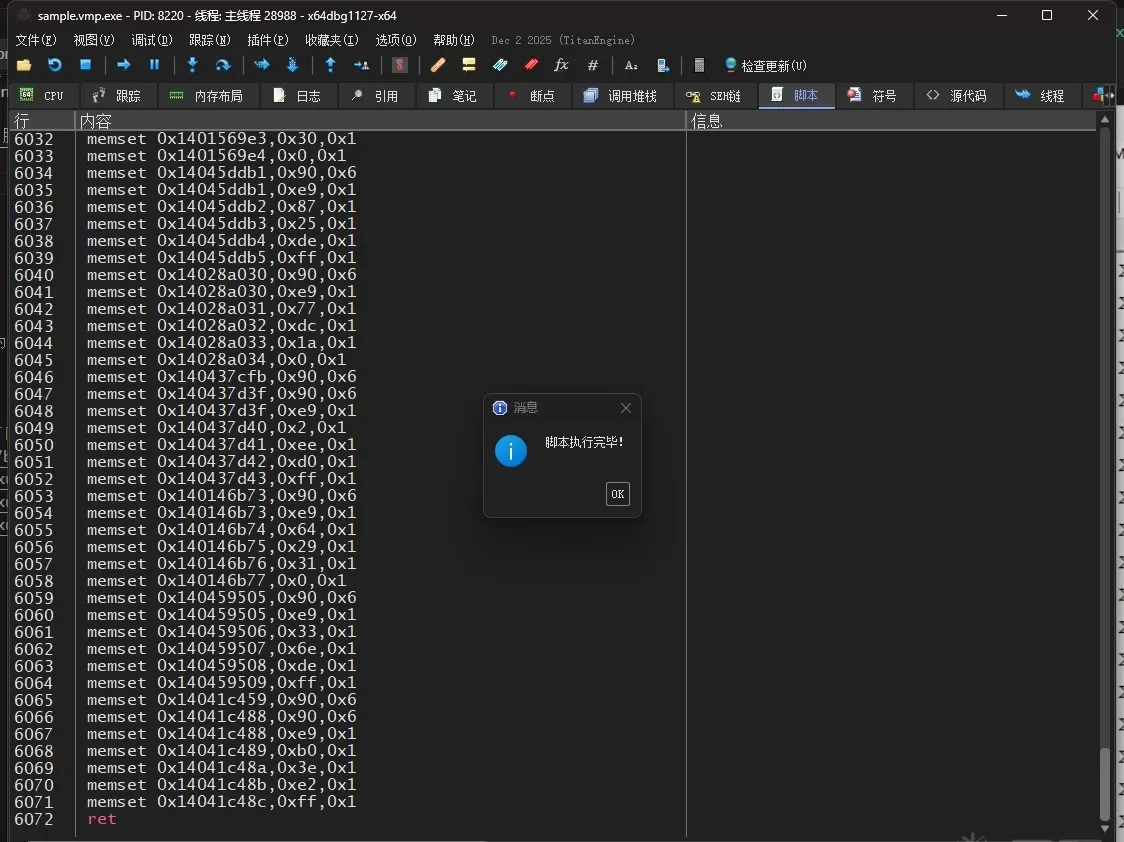The width and height of the screenshot is (1124, 842).
Task: Open the patches bandage icon
Action: pyautogui.click(x=438, y=65)
